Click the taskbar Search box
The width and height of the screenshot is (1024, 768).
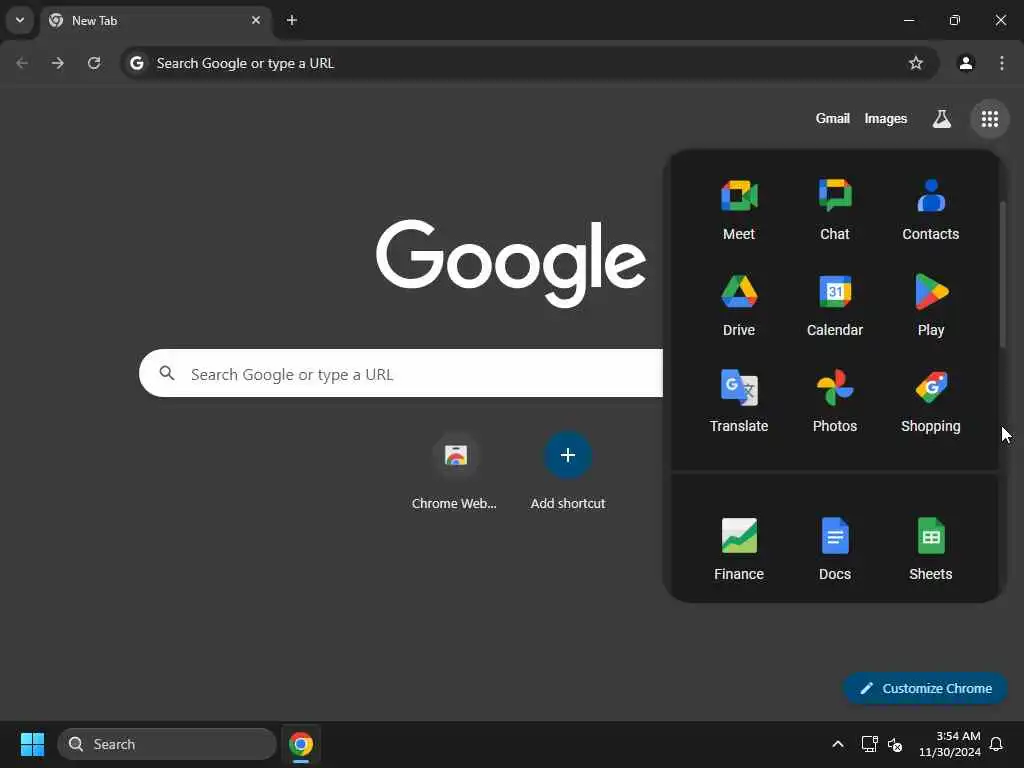pyautogui.click(x=167, y=744)
